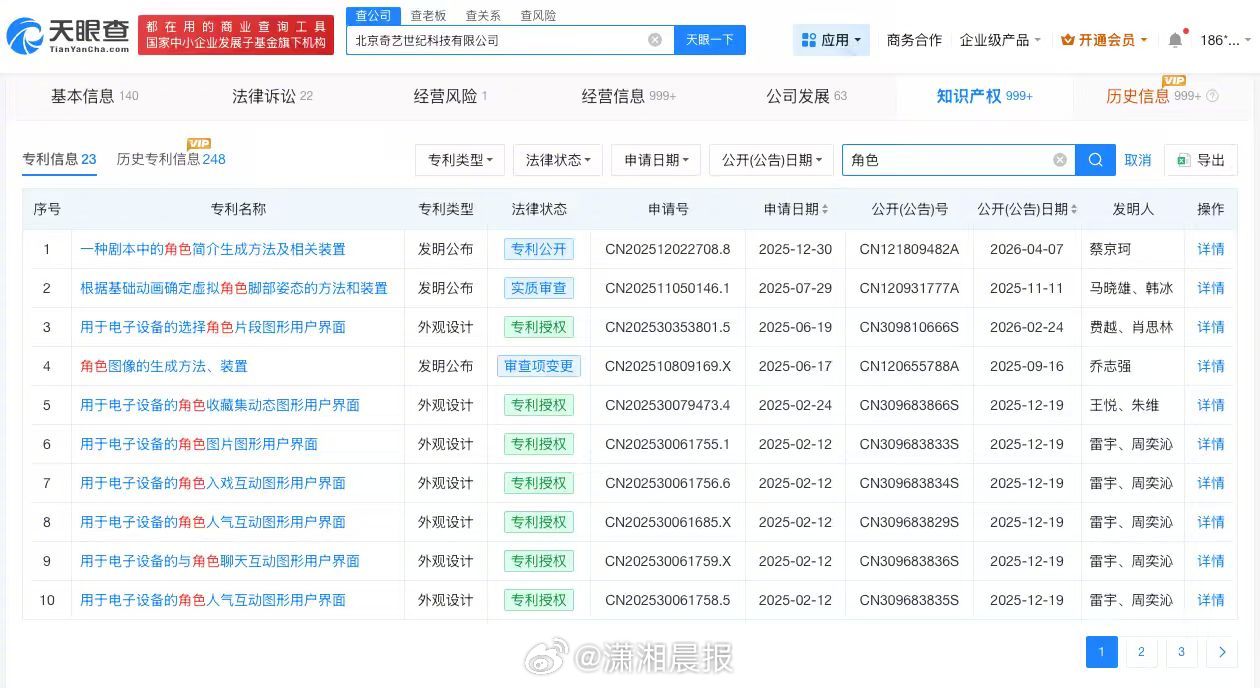Click the 天眼一下 search button
1260x688 pixels.
point(710,39)
